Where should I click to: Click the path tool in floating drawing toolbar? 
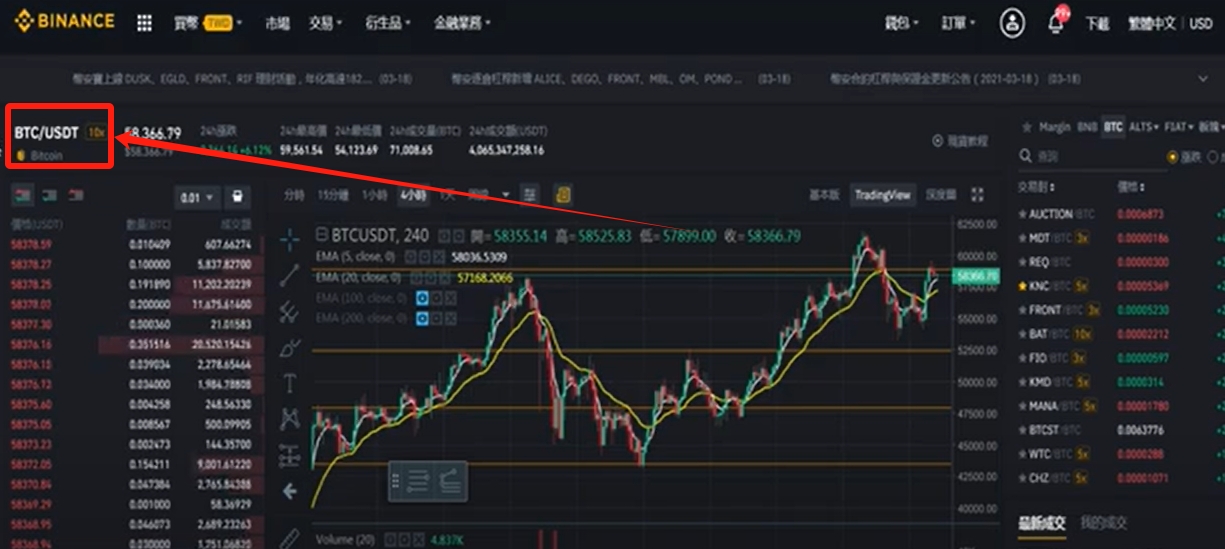tap(451, 482)
